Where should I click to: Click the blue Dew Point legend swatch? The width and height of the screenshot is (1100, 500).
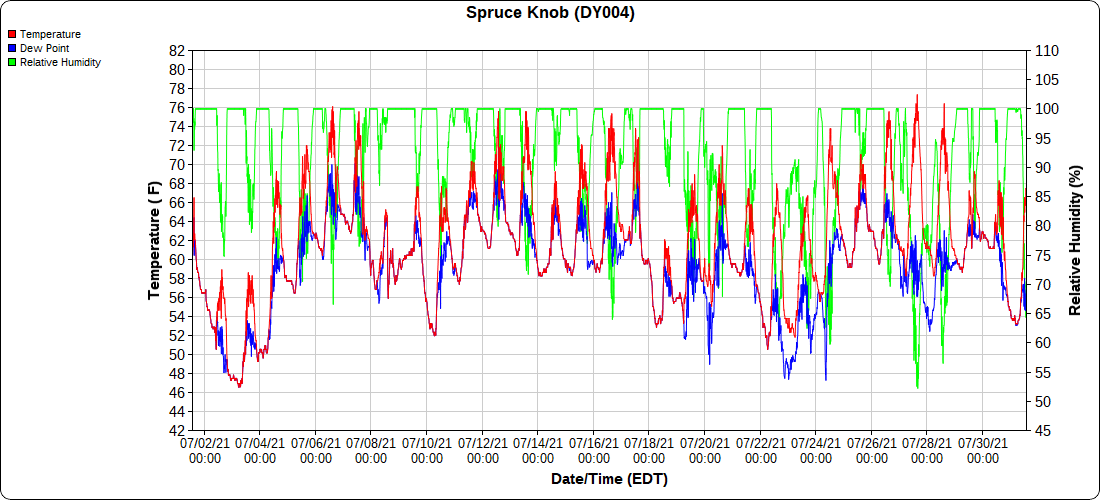(12, 48)
